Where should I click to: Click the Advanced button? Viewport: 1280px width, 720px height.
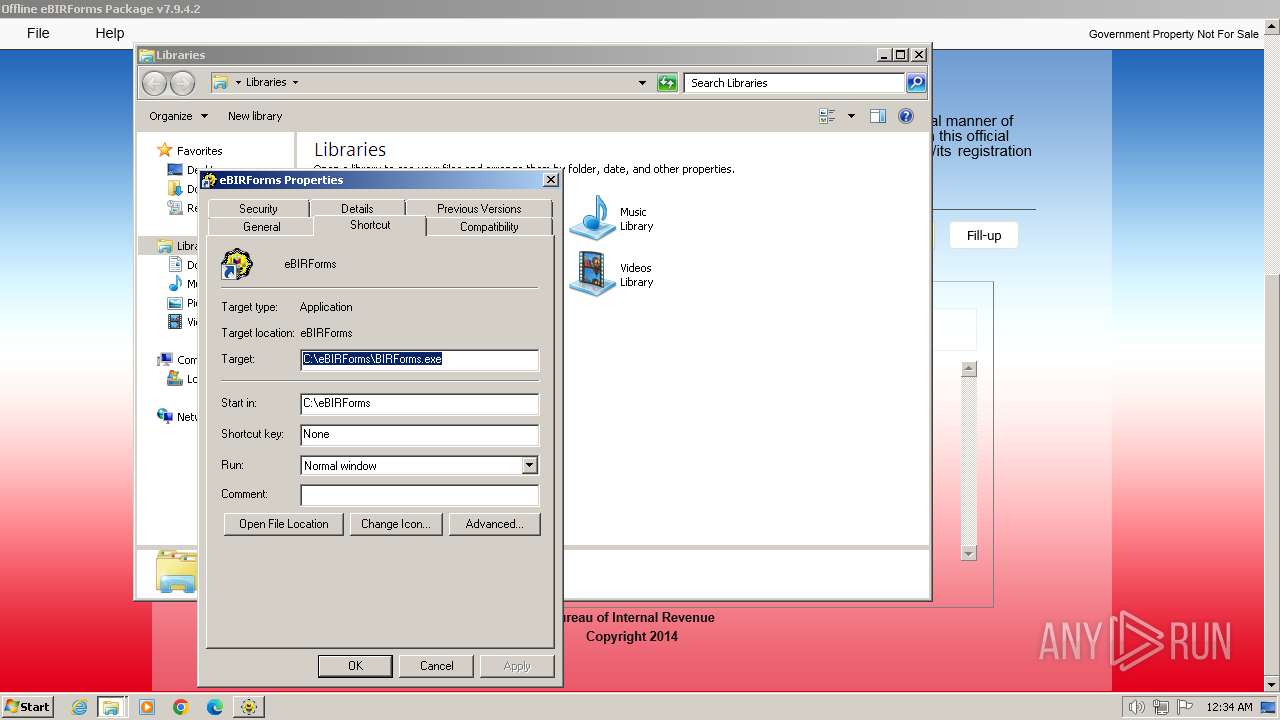coord(494,524)
